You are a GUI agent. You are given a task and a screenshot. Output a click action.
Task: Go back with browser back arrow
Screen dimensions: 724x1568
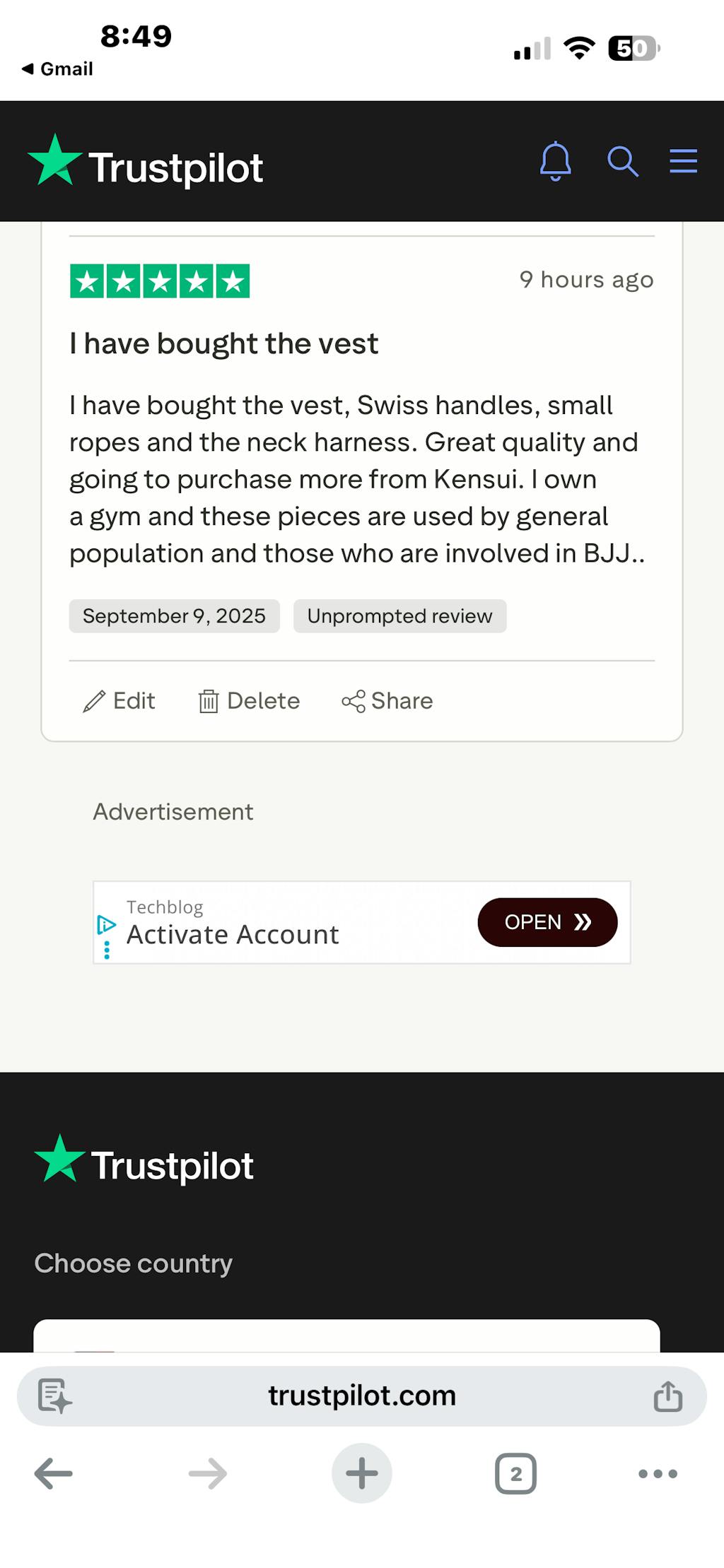54,1474
